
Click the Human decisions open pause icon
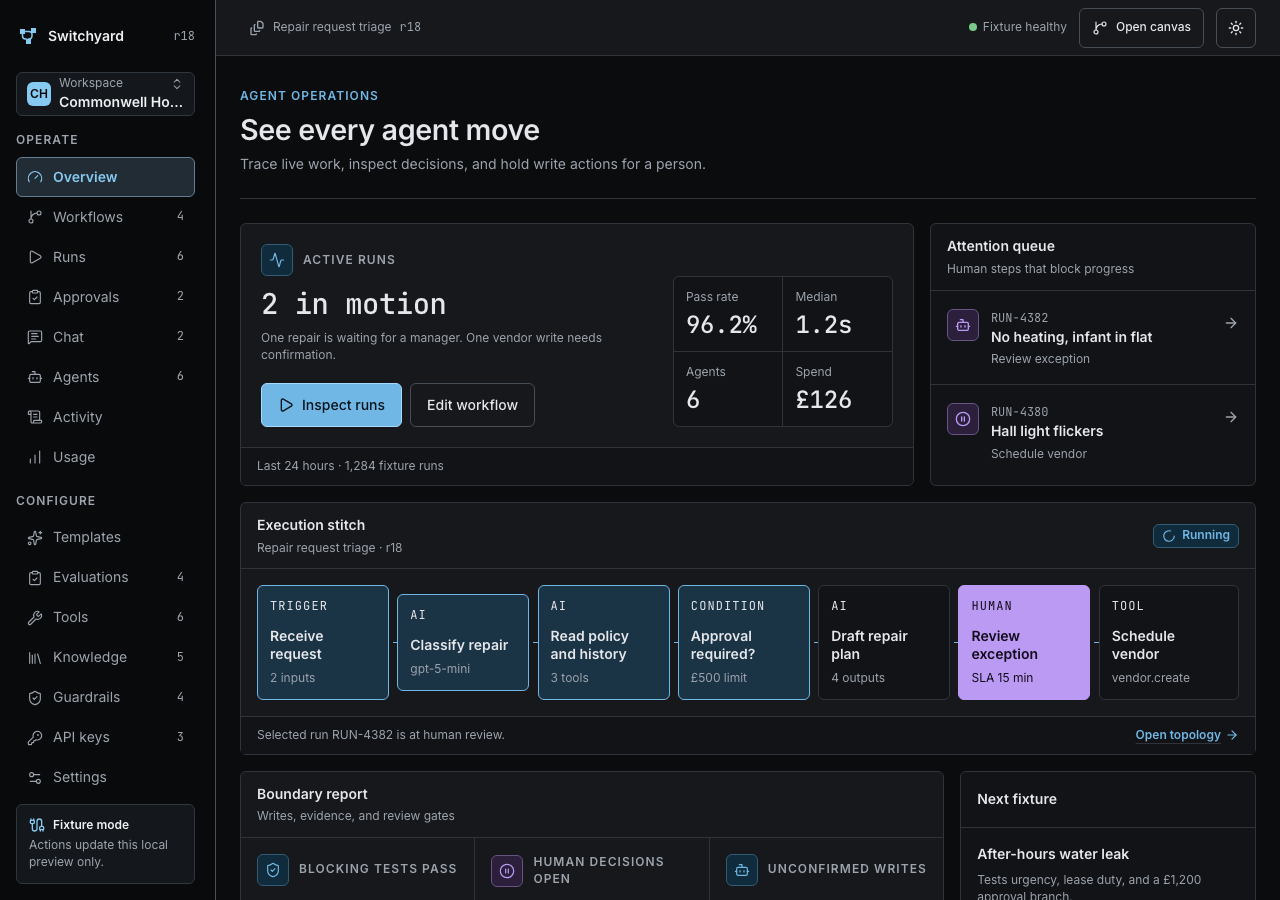(507, 870)
